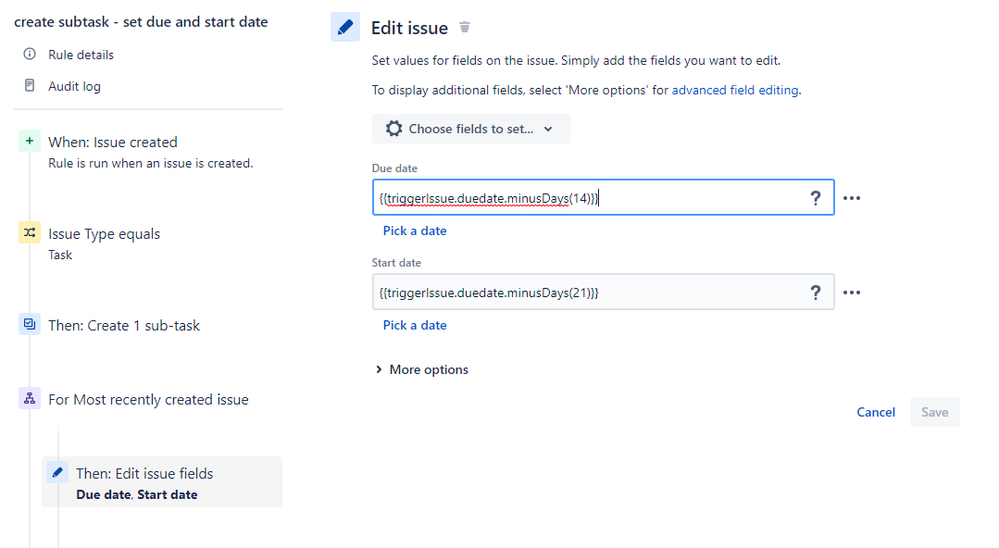
Task: Open the advanced field editing link
Action: pos(735,90)
